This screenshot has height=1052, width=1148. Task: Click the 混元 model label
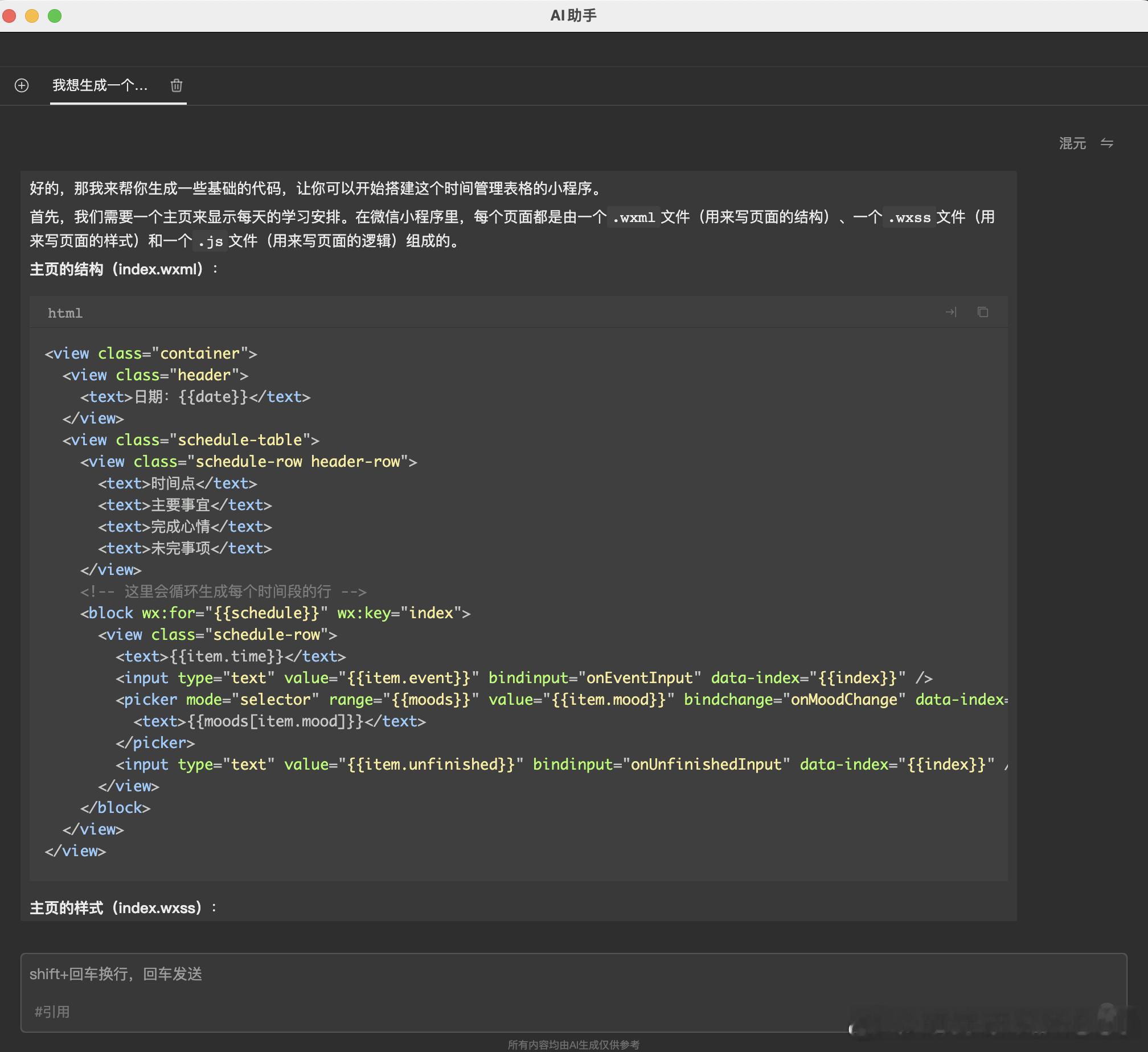(1072, 143)
